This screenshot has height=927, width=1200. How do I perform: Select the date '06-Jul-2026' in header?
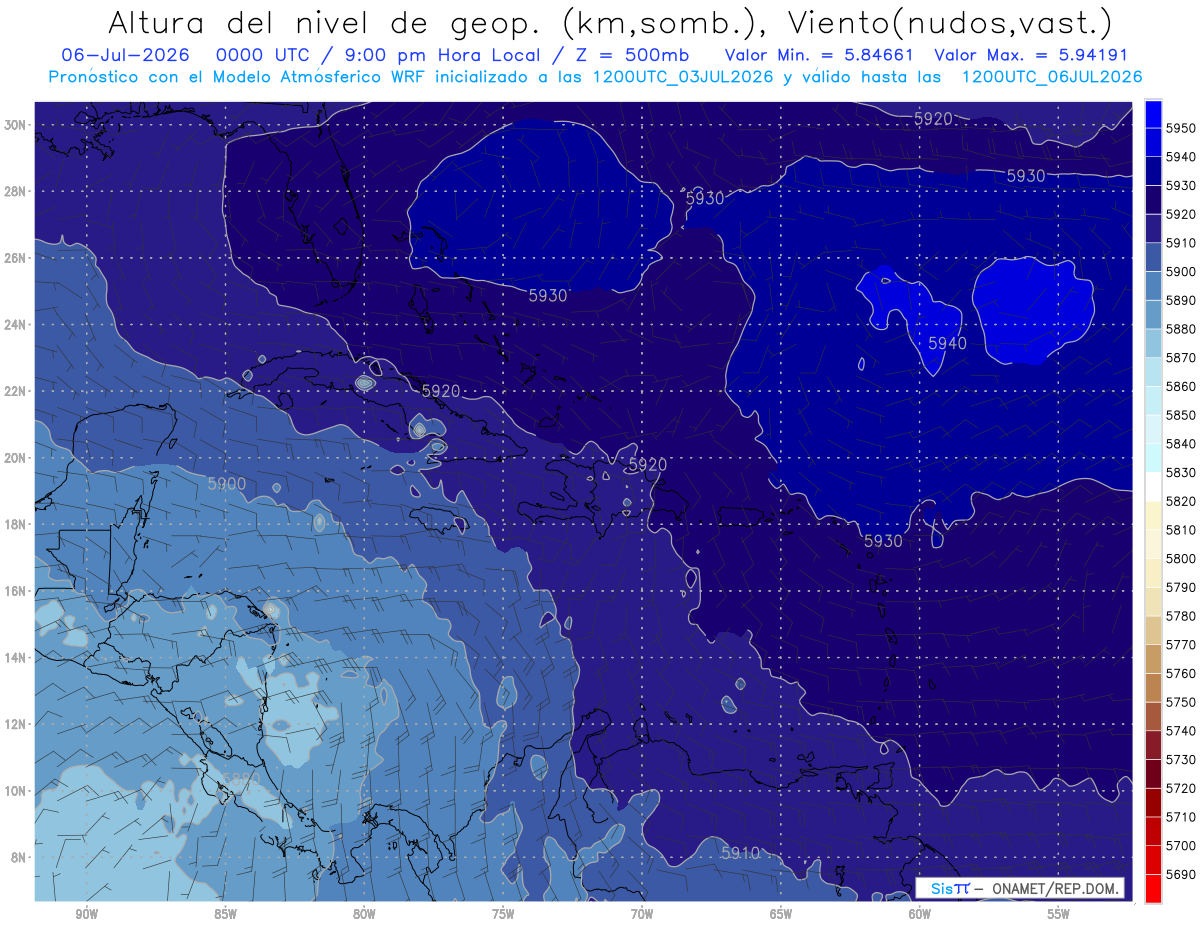tap(125, 55)
